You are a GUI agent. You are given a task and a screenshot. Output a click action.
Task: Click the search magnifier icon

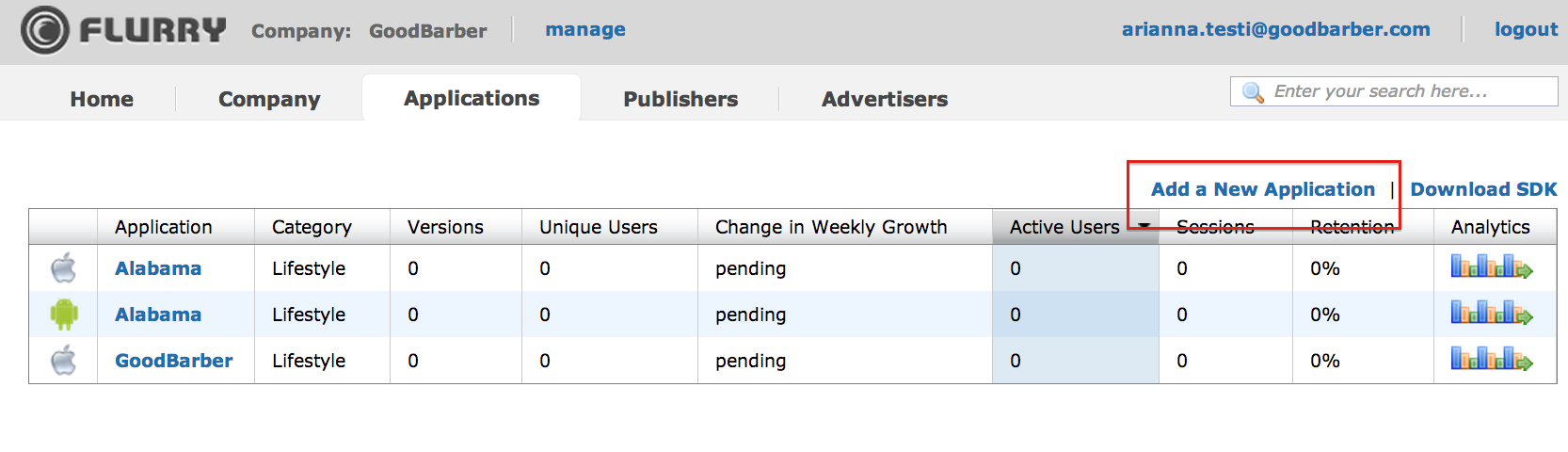click(x=1253, y=92)
